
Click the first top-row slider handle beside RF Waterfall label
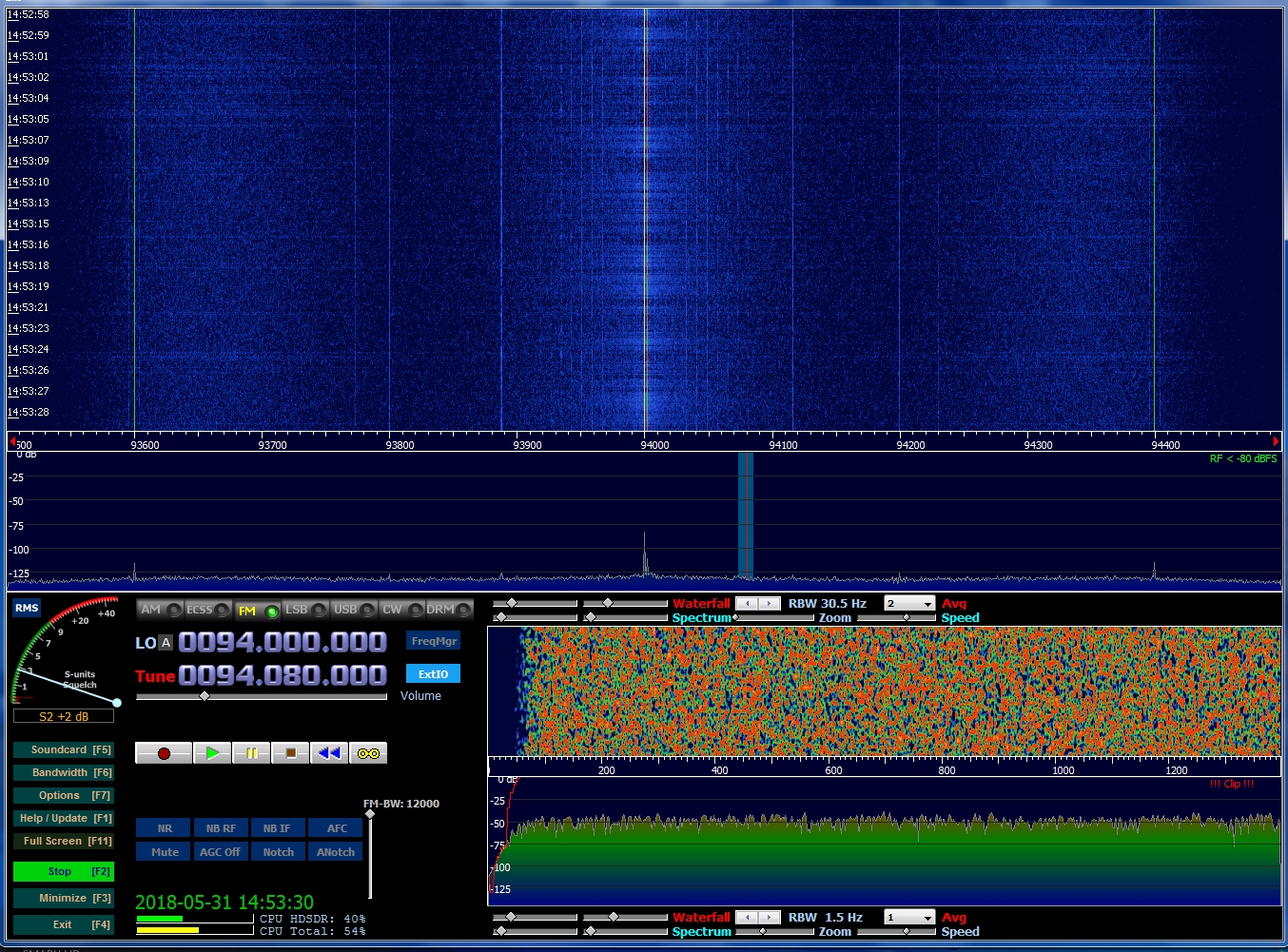pos(512,603)
